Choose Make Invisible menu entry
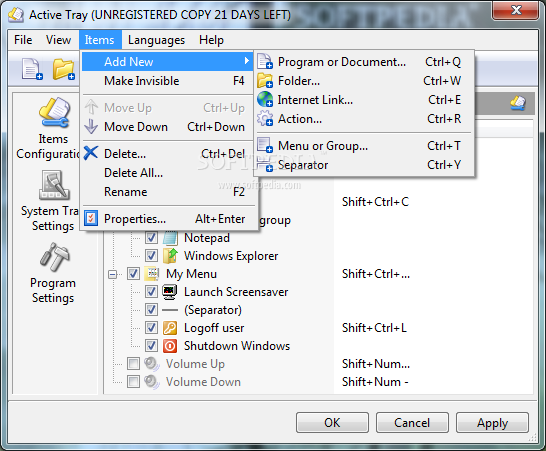The image size is (546, 451). [168, 81]
